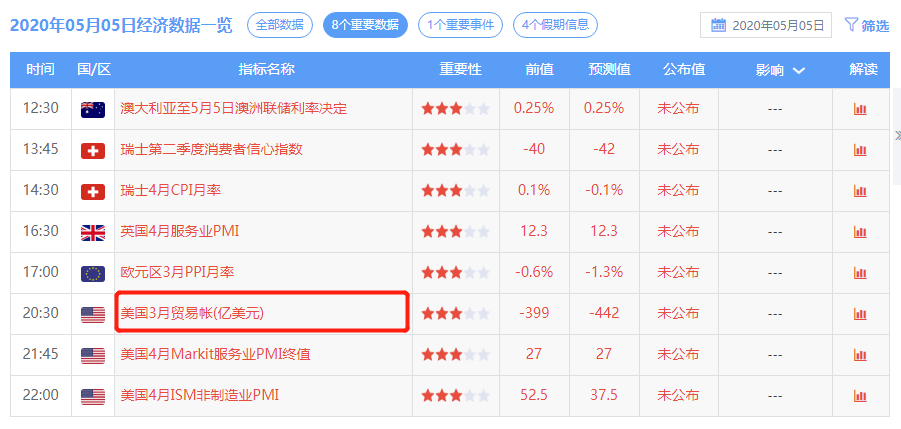The width and height of the screenshot is (901, 429).
Task: Expand side panel with » arrow
Action: [898, 136]
